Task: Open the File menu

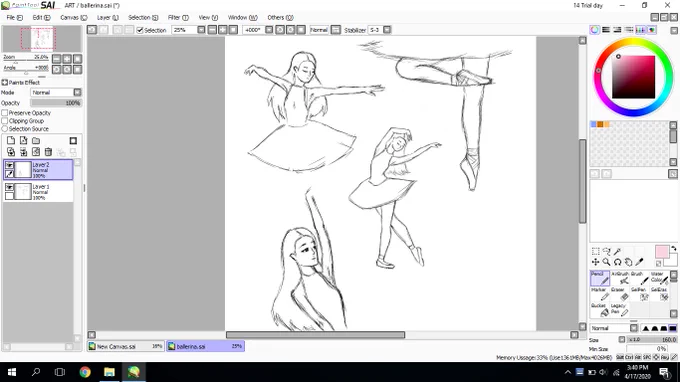Action: [14, 17]
